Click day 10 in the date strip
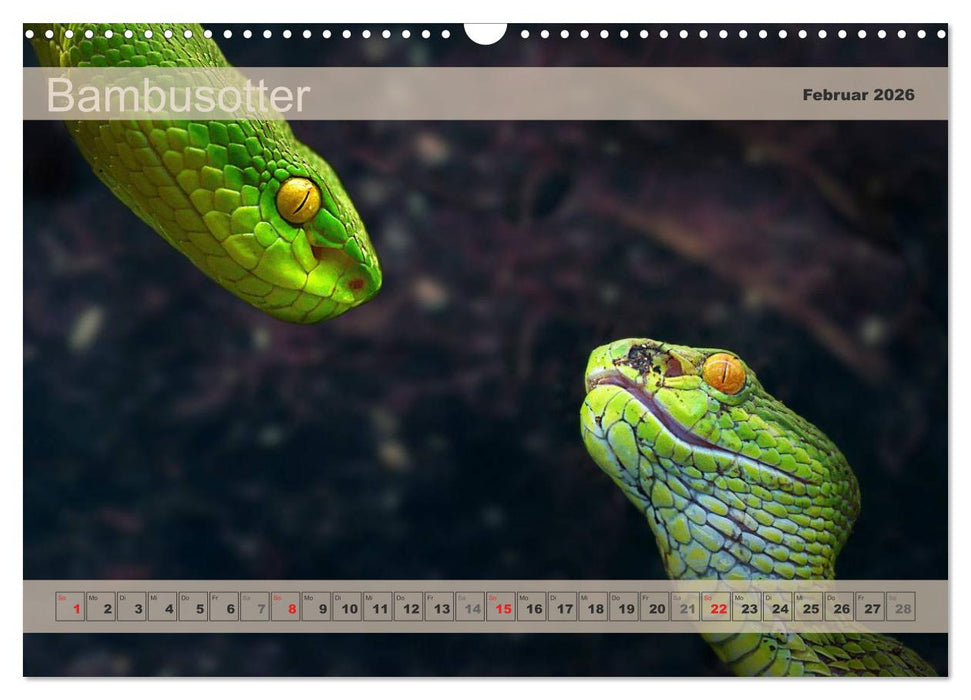 pos(348,607)
